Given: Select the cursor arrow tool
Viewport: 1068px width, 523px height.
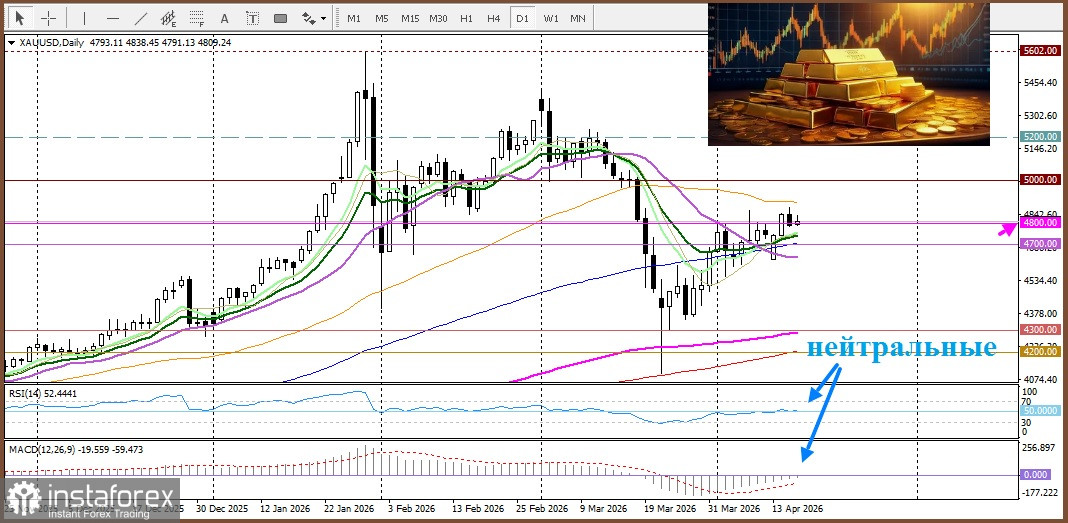Looking at the screenshot, I should coord(20,18).
